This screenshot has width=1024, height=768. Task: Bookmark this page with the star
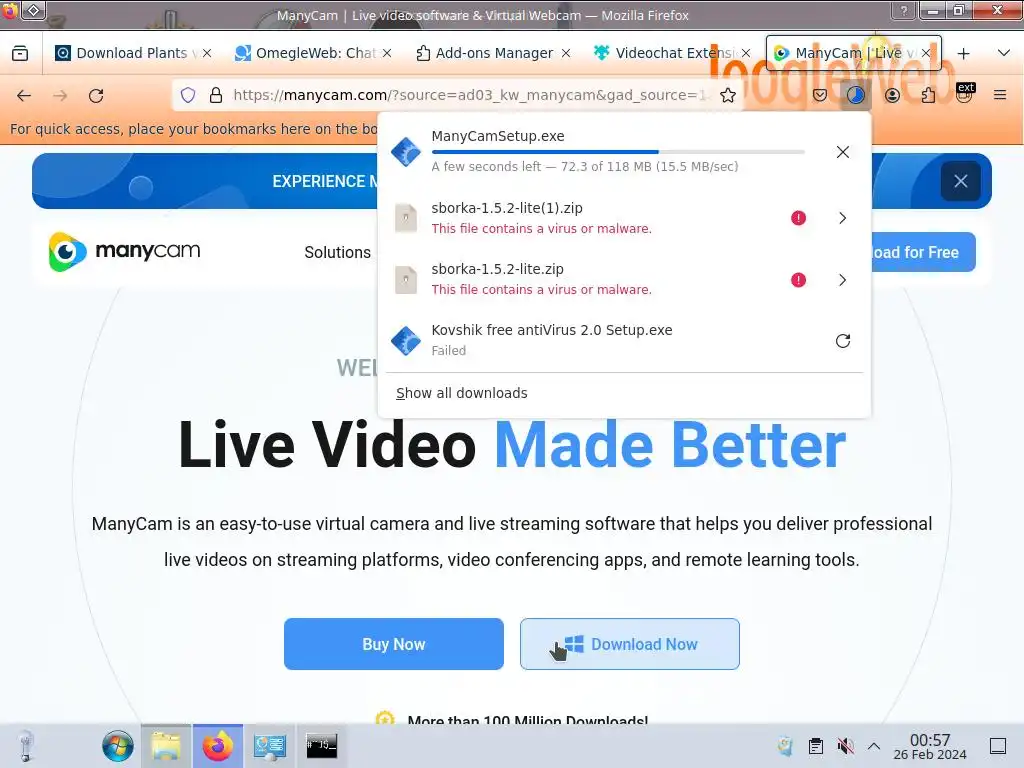pos(728,95)
